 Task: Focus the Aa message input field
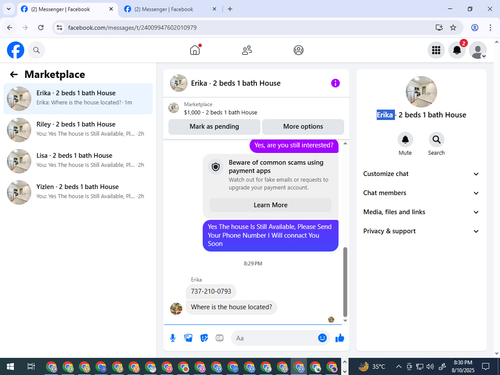pyautogui.click(x=274, y=338)
